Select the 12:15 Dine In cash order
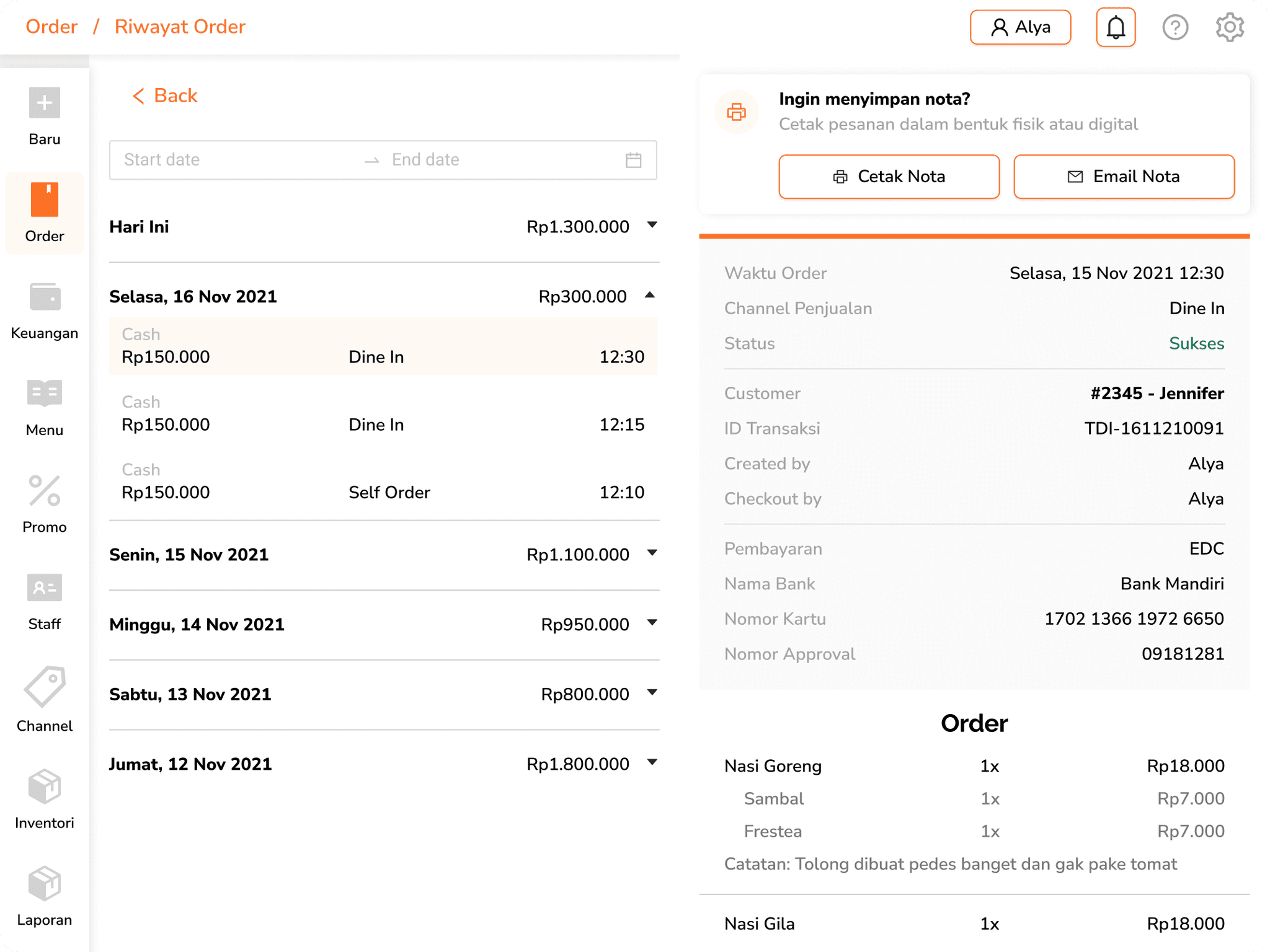Image resolution: width=1270 pixels, height=952 pixels. (383, 413)
